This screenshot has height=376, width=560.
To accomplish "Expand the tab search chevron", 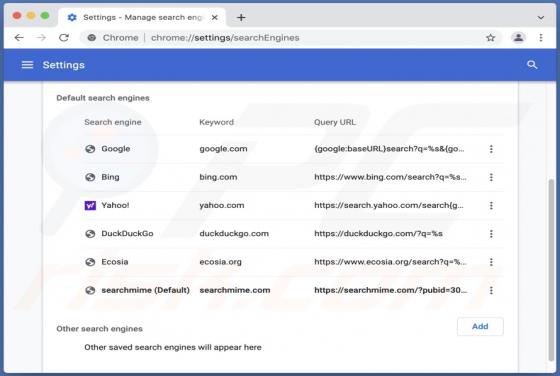I will 541,17.
